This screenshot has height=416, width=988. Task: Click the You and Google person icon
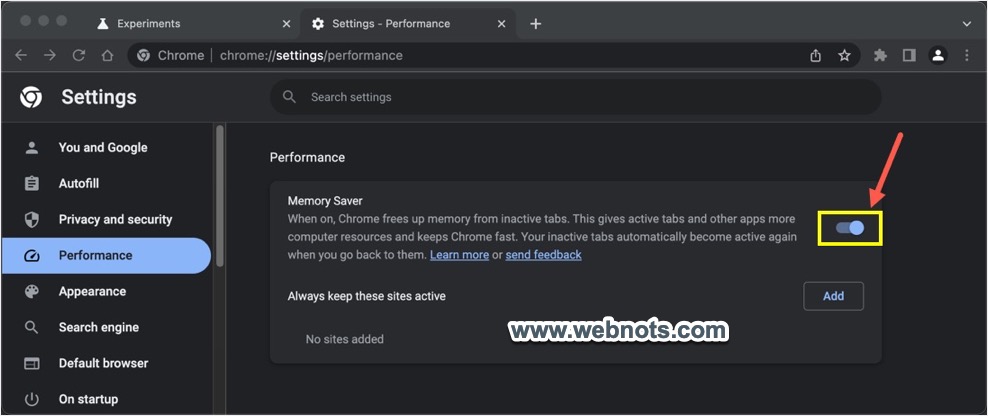tap(32, 147)
